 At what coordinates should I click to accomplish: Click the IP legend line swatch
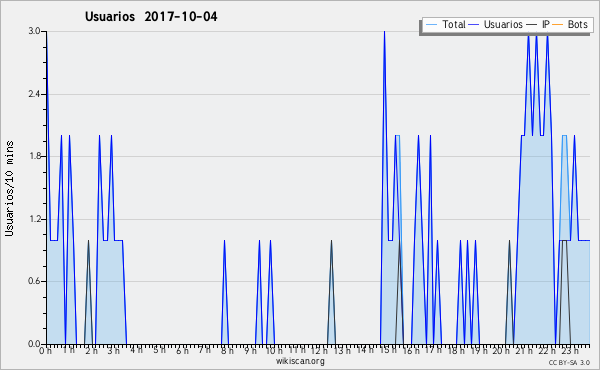532,25
